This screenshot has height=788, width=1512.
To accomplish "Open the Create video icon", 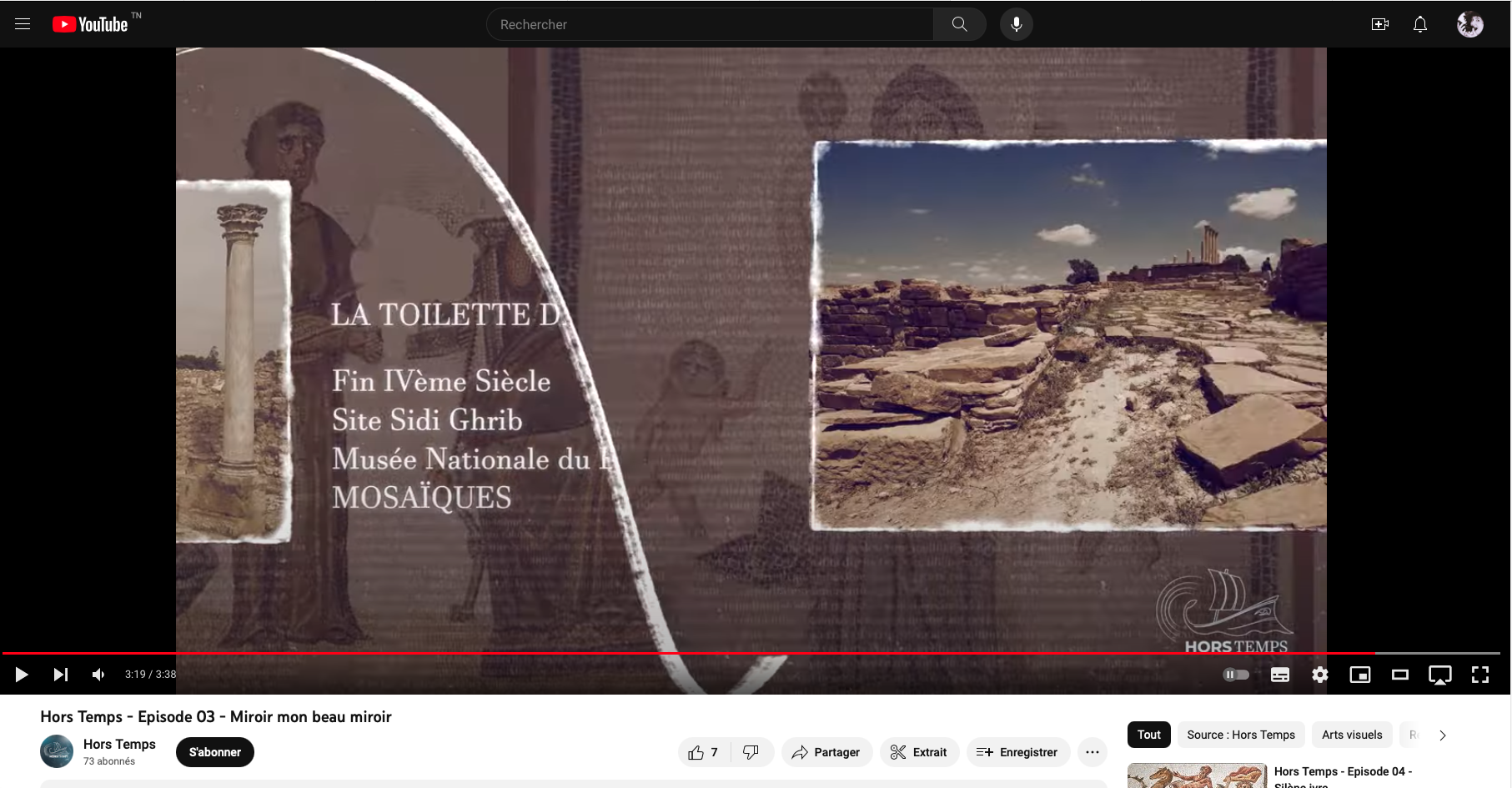I will (x=1380, y=24).
